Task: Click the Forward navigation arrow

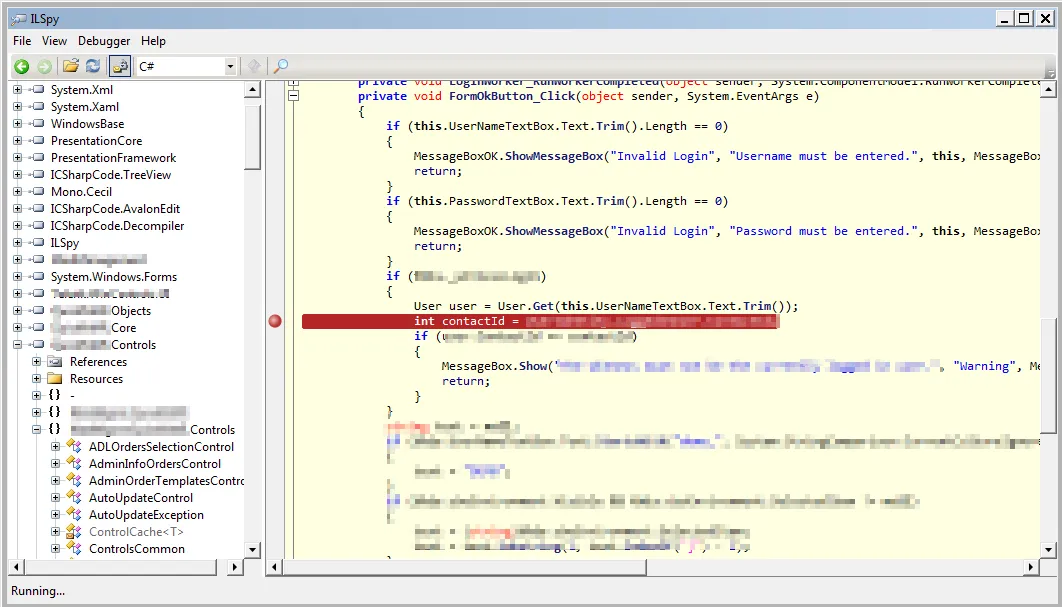Action: pos(44,66)
